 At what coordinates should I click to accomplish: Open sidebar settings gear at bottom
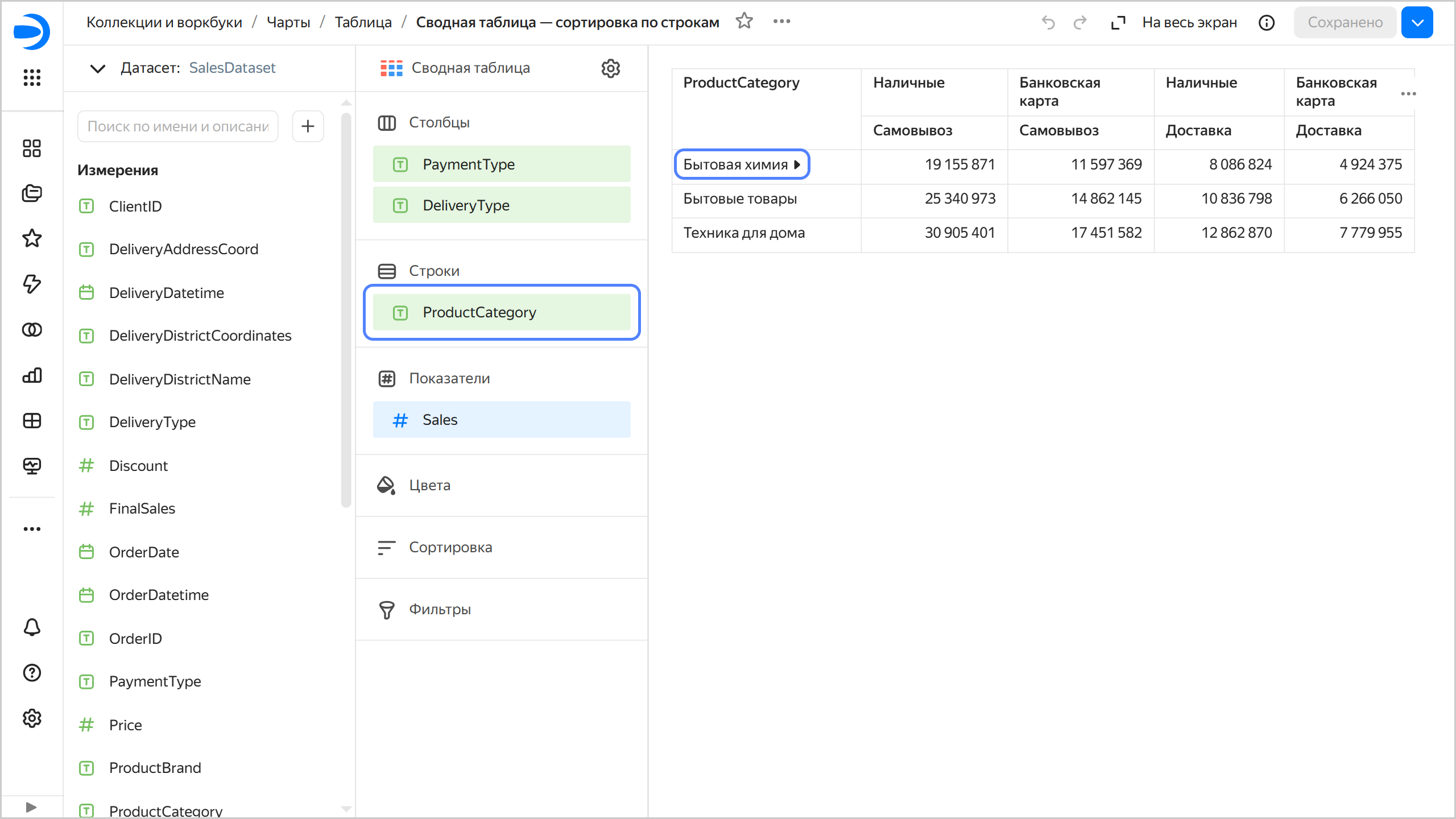pos(32,718)
